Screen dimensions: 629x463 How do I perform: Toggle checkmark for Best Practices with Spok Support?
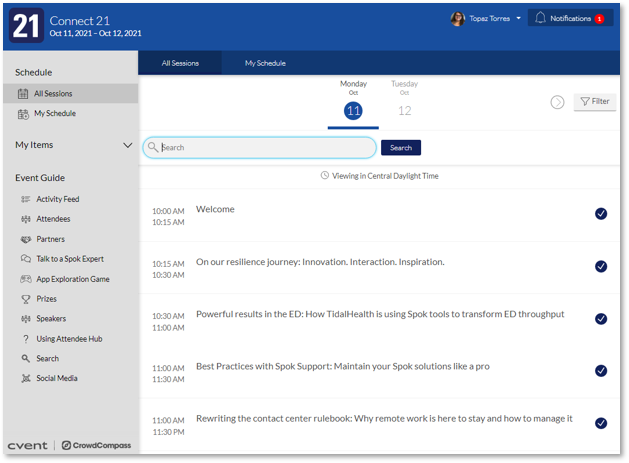[x=600, y=371]
